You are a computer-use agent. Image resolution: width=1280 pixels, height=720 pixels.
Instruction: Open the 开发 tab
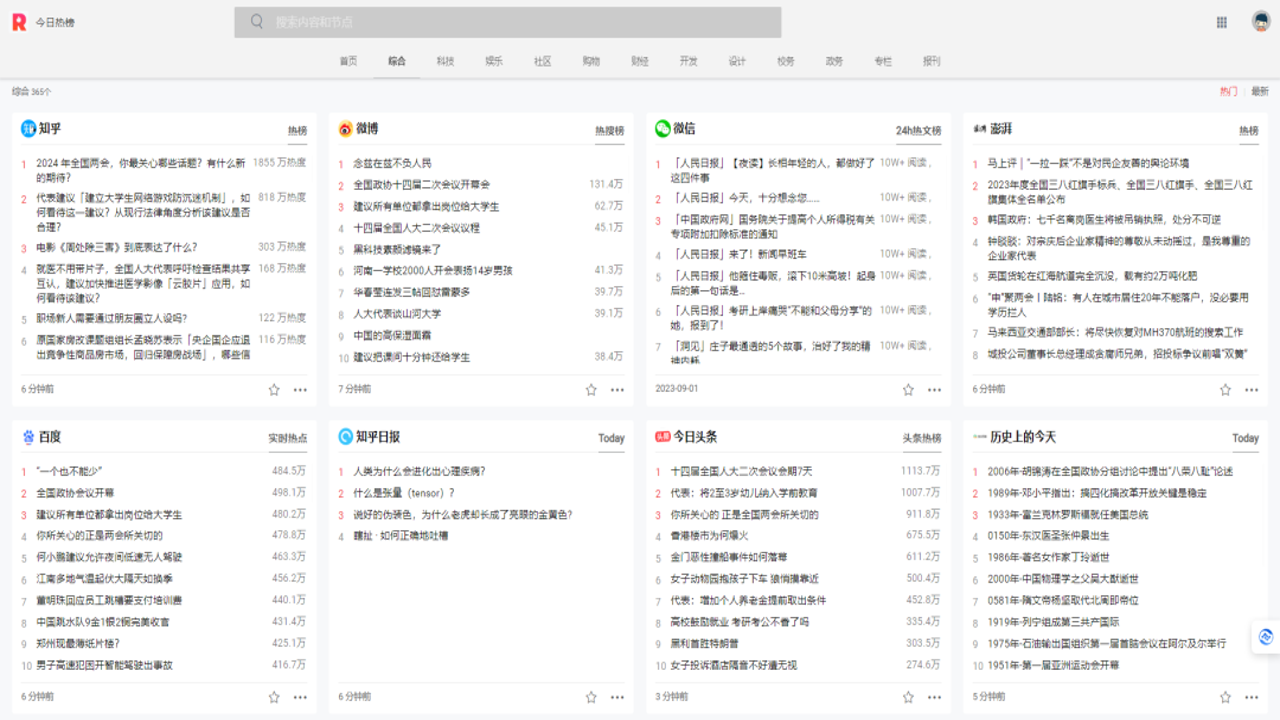[x=689, y=61]
